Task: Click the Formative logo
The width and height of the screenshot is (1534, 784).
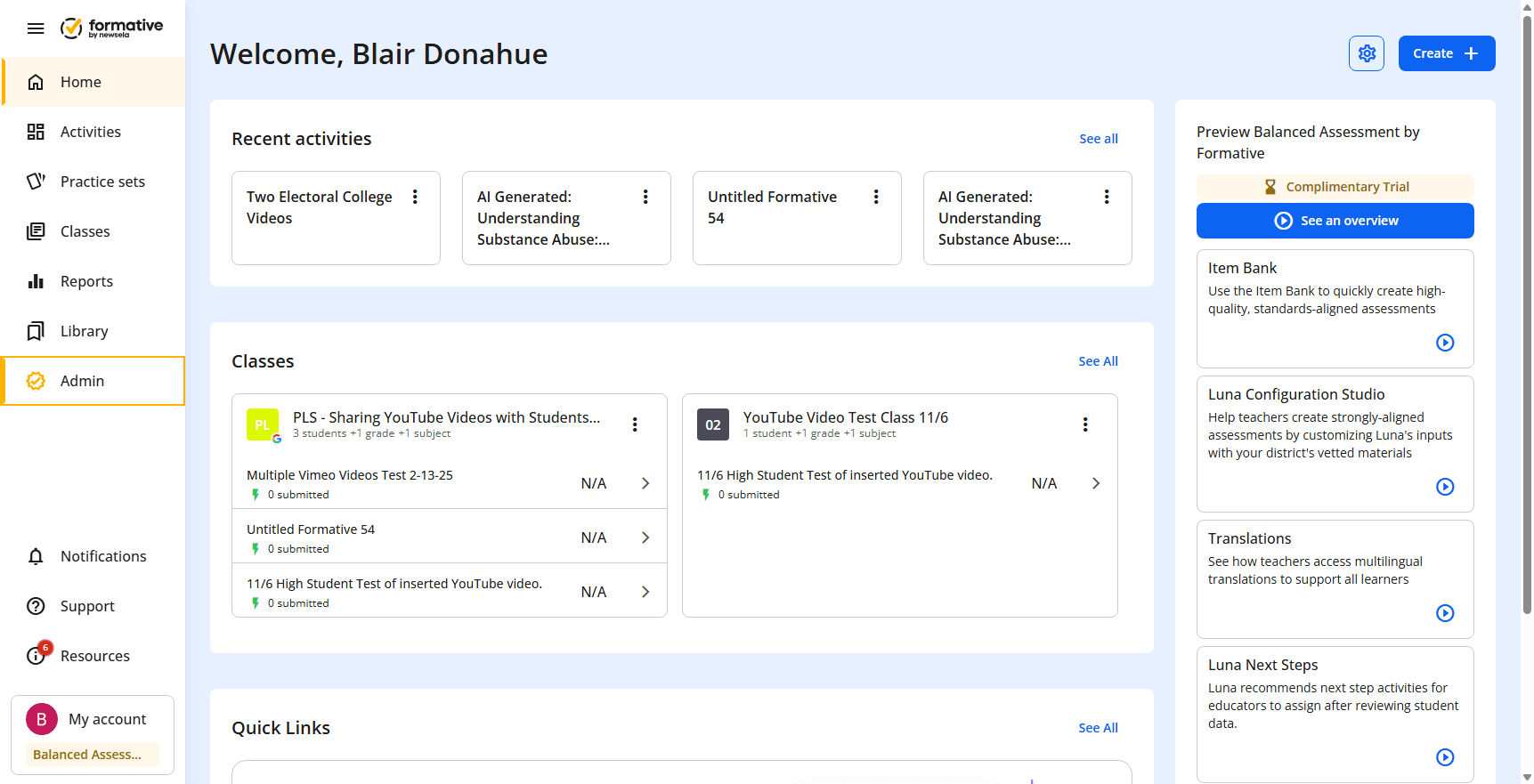Action: click(111, 28)
